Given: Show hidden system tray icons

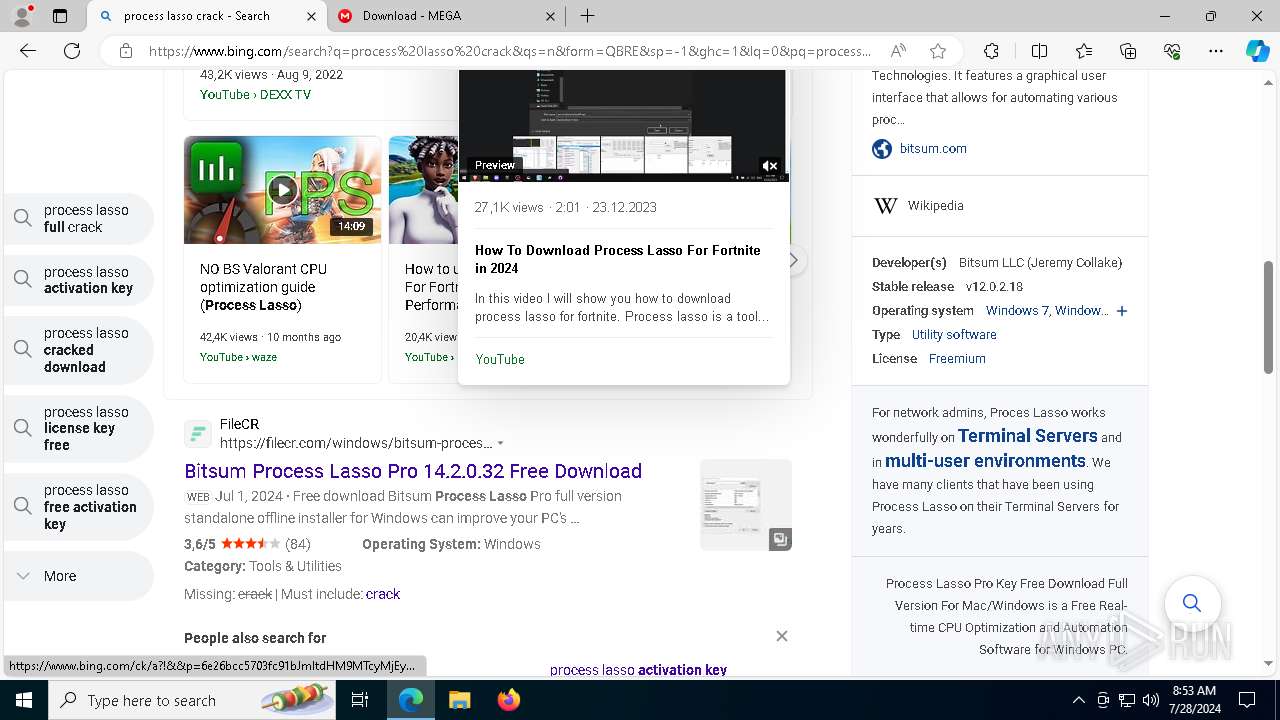Looking at the screenshot, I should (x=1078, y=700).
